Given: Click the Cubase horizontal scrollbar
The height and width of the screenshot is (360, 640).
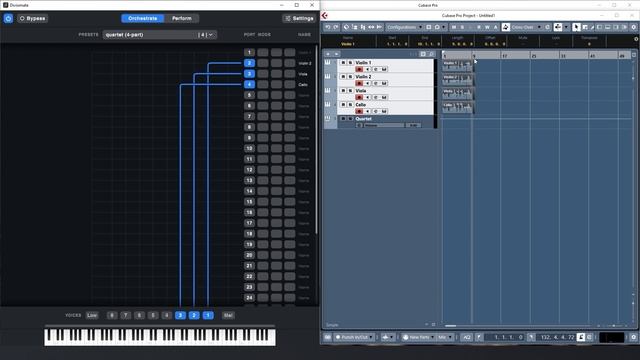Looking at the screenshot, I should click(451, 326).
